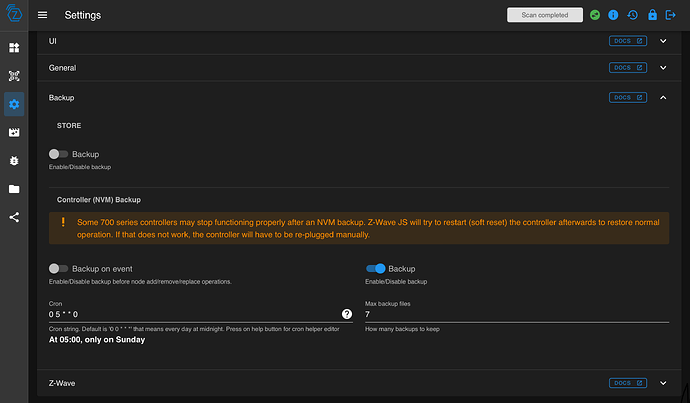Expand the General settings section
690x403 pixels.
click(x=663, y=68)
